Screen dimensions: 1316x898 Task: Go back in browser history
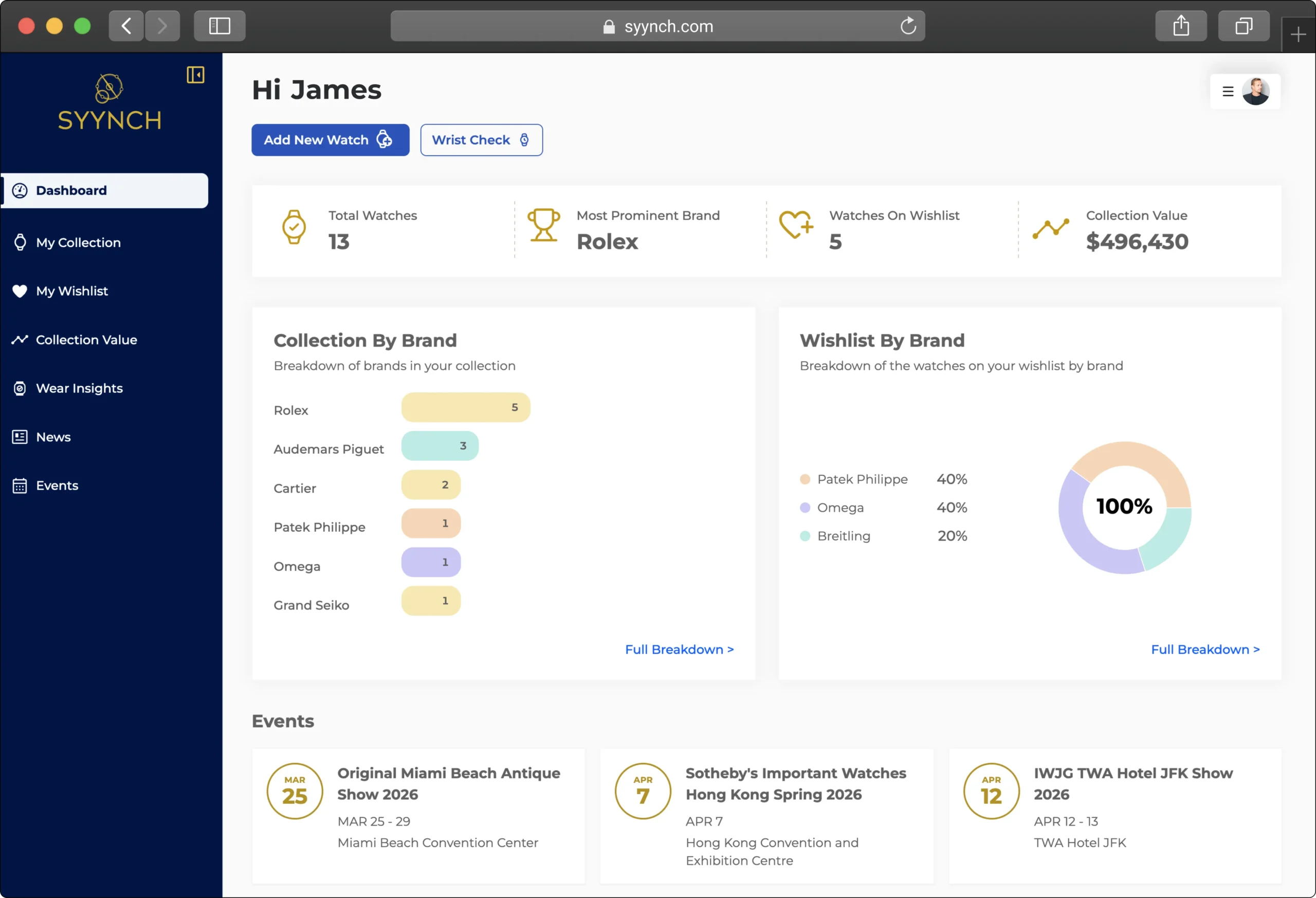[126, 26]
